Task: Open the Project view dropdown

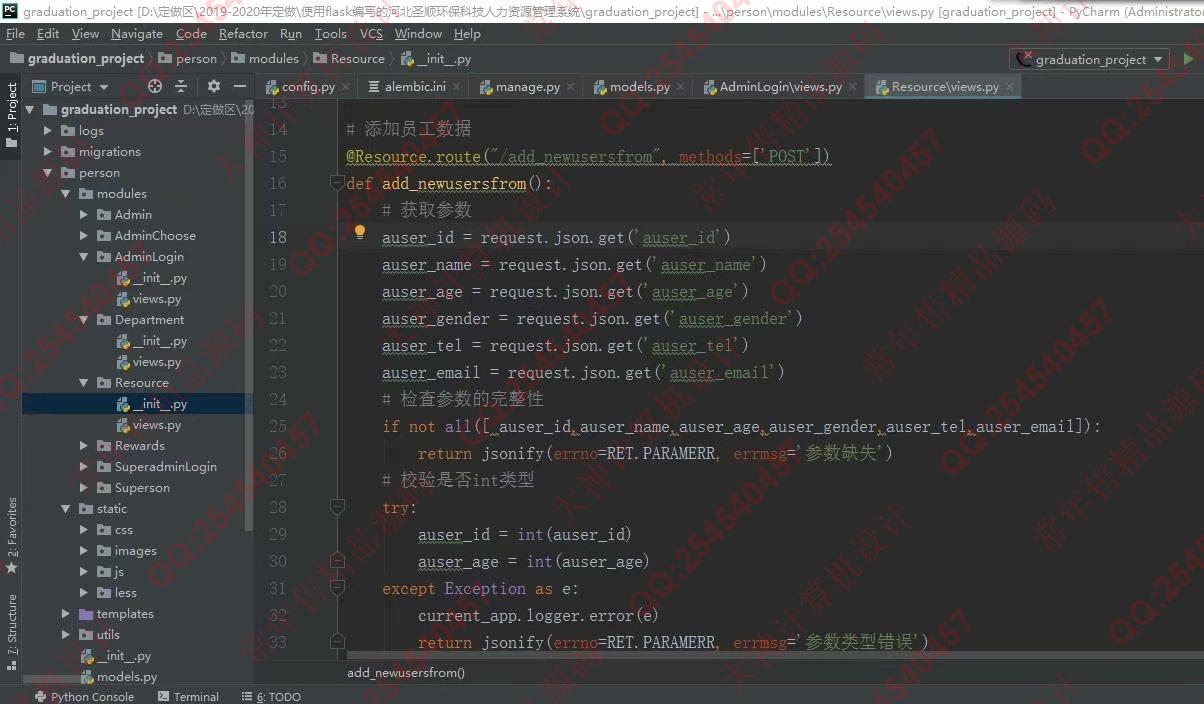Action: click(70, 87)
